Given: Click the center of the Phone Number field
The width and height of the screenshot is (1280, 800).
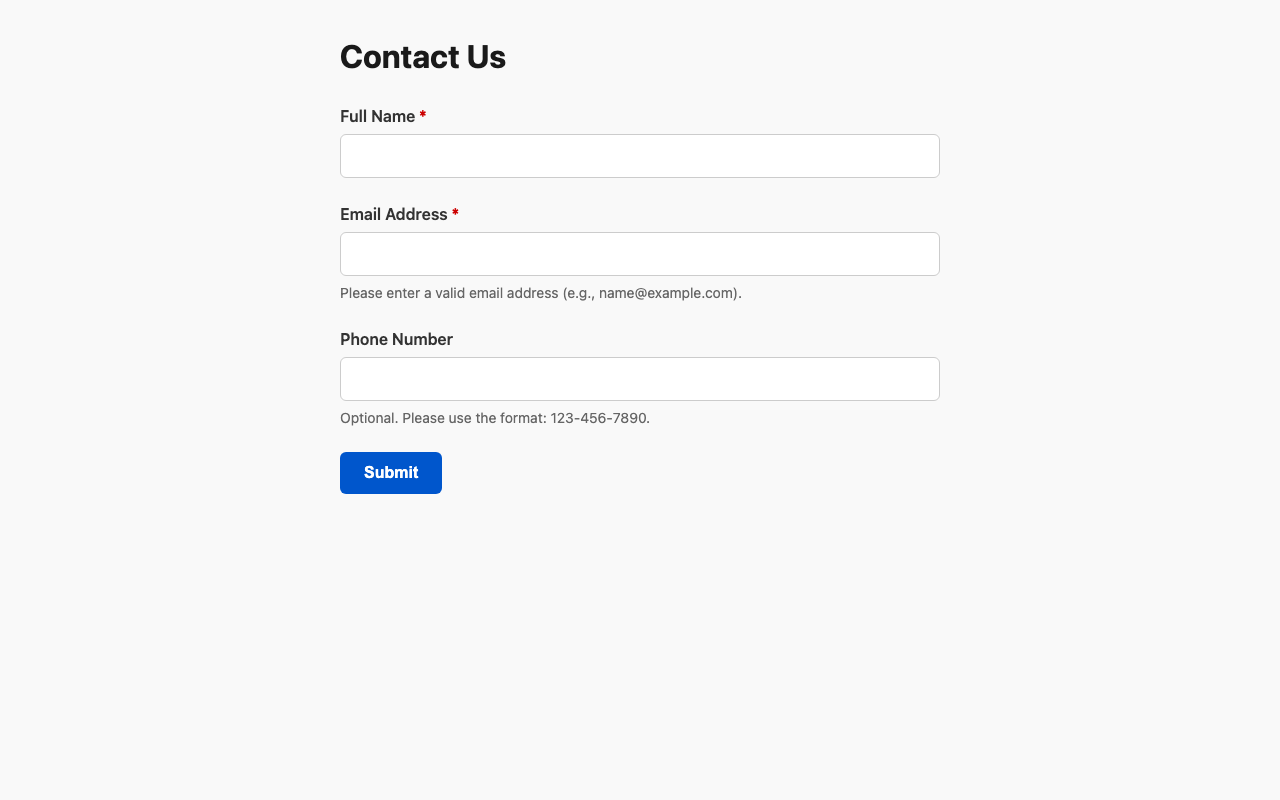Looking at the screenshot, I should point(640,379).
